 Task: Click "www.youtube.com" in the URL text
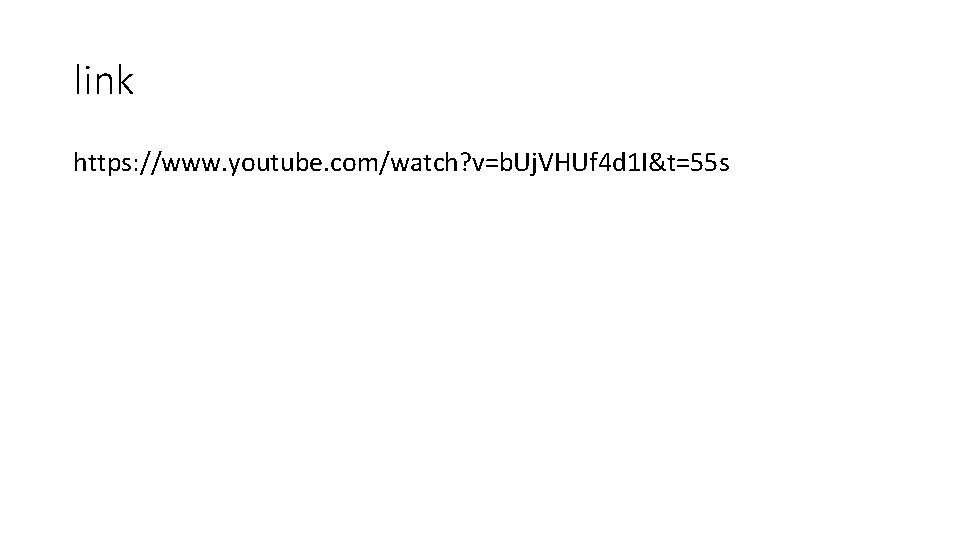(x=270, y=163)
